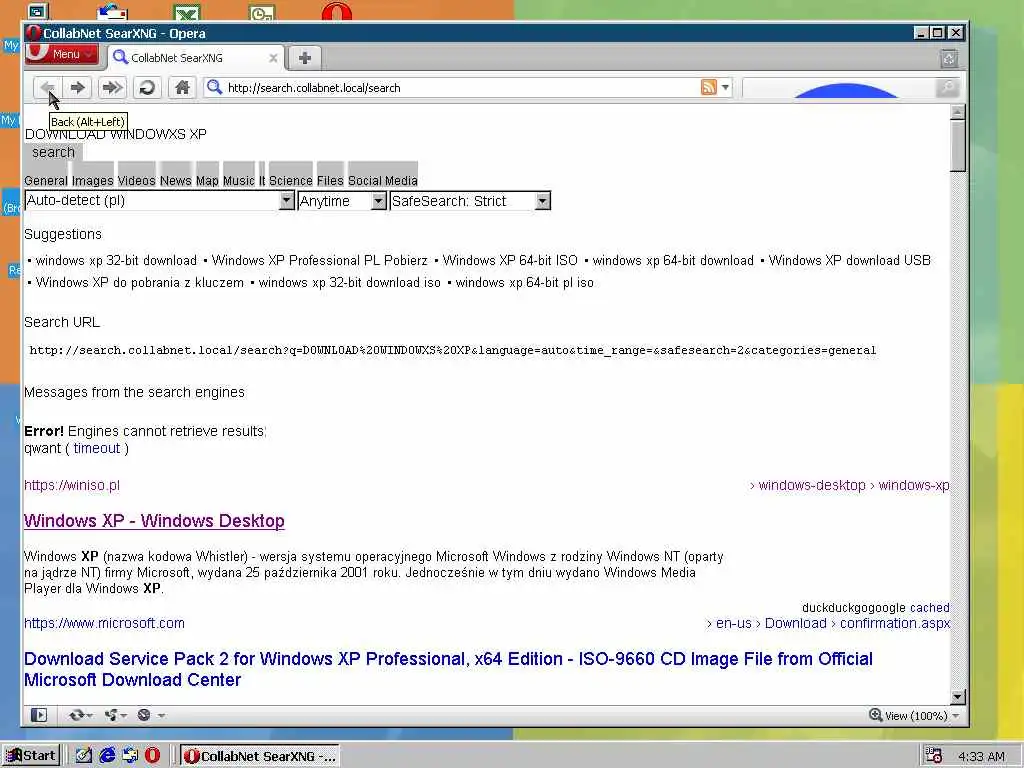Select CollabNet SearXNG taskbar button

(x=260, y=756)
